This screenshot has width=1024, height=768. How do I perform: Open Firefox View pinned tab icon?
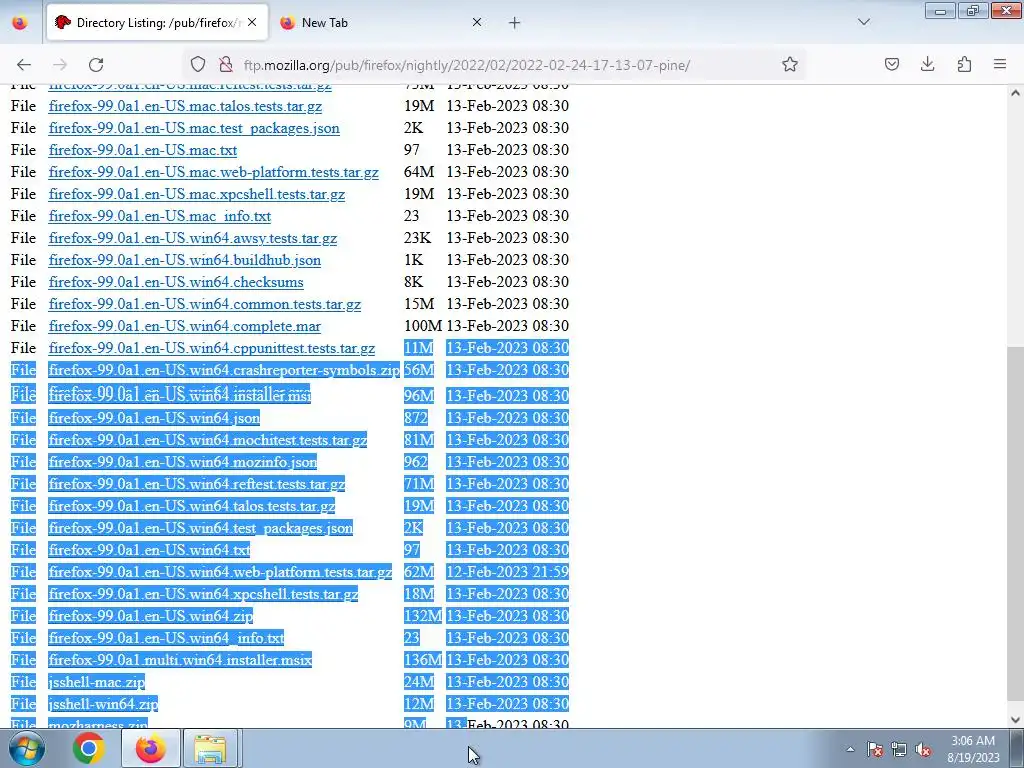tap(20, 22)
